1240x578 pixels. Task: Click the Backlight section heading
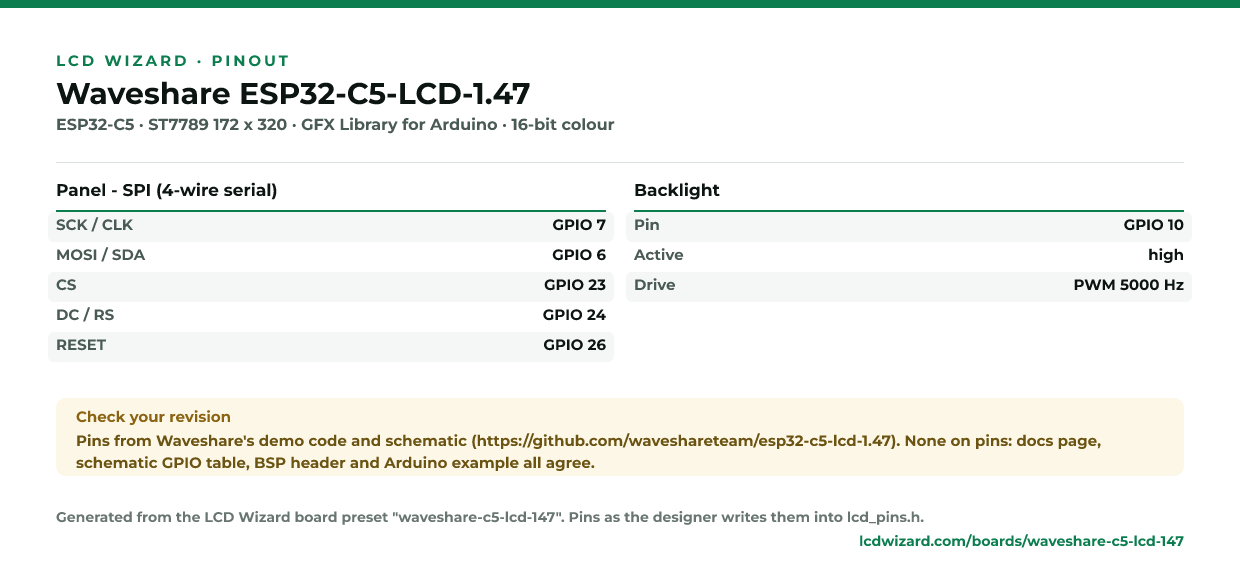coord(677,190)
